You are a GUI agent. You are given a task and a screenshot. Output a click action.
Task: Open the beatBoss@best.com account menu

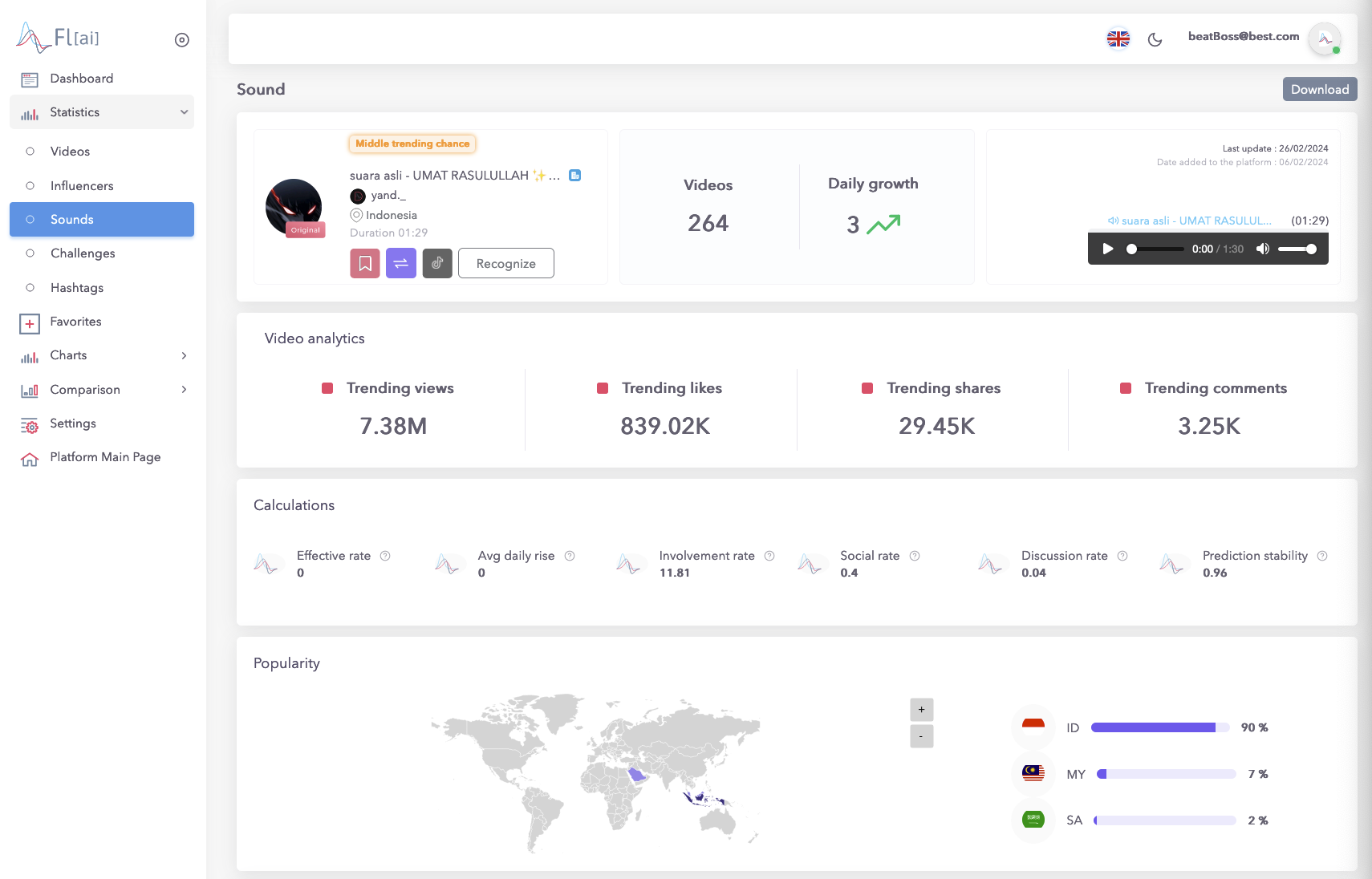coord(1244,37)
